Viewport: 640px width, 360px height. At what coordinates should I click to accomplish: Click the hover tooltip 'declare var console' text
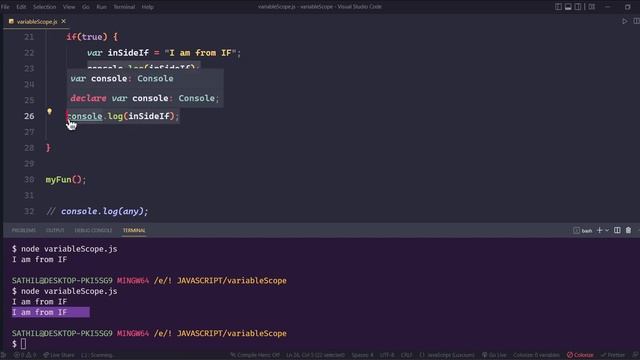click(144, 98)
